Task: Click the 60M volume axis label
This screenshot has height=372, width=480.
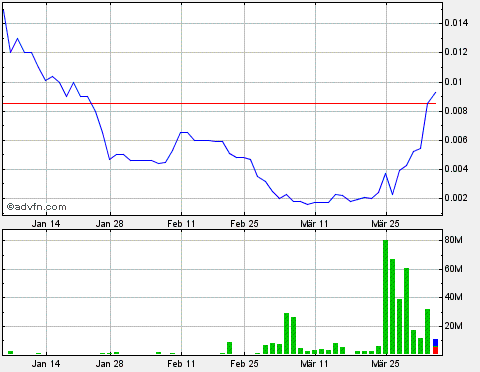Action: pyautogui.click(x=453, y=269)
